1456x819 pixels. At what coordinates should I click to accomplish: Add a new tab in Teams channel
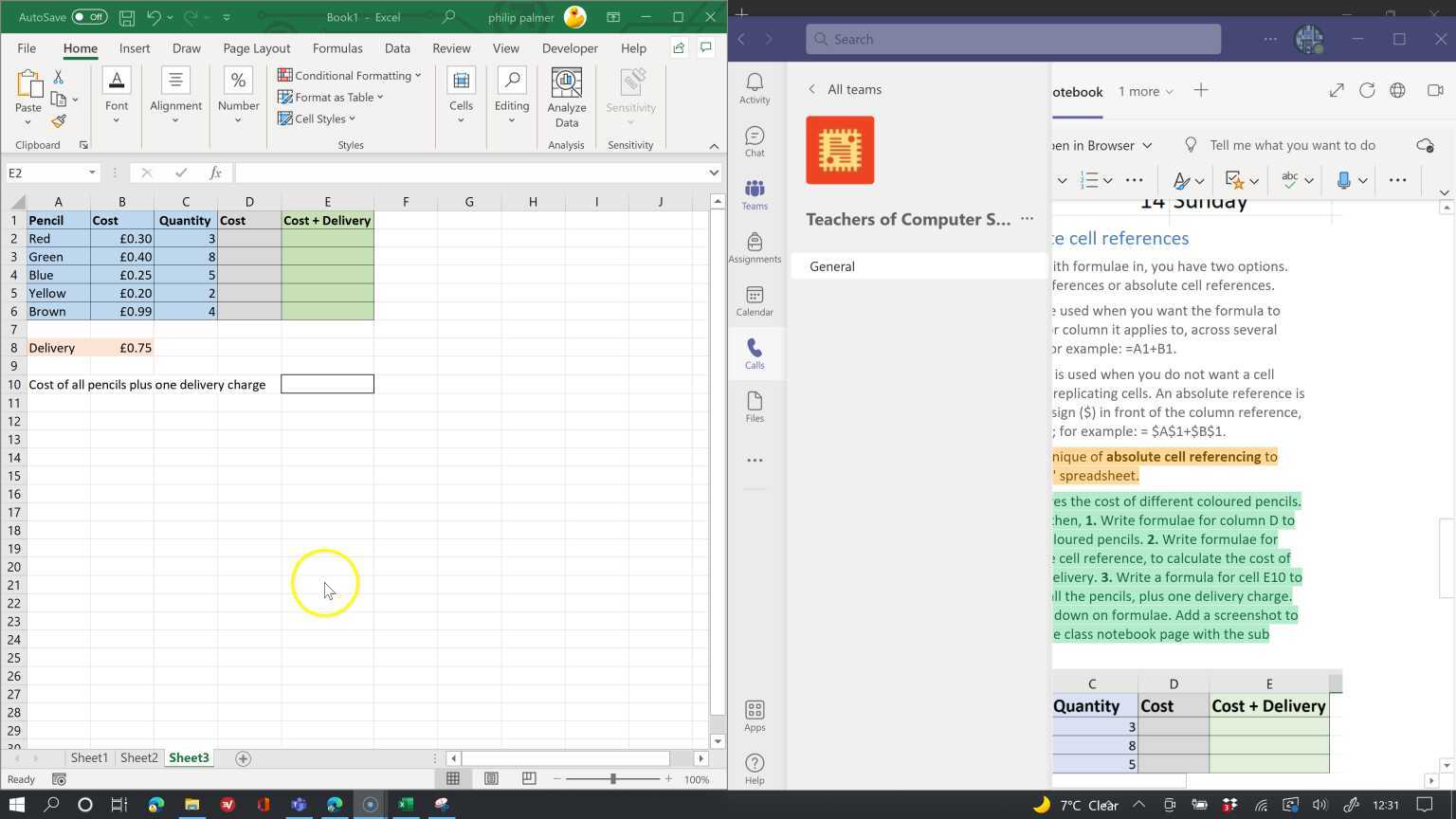coord(1201,90)
